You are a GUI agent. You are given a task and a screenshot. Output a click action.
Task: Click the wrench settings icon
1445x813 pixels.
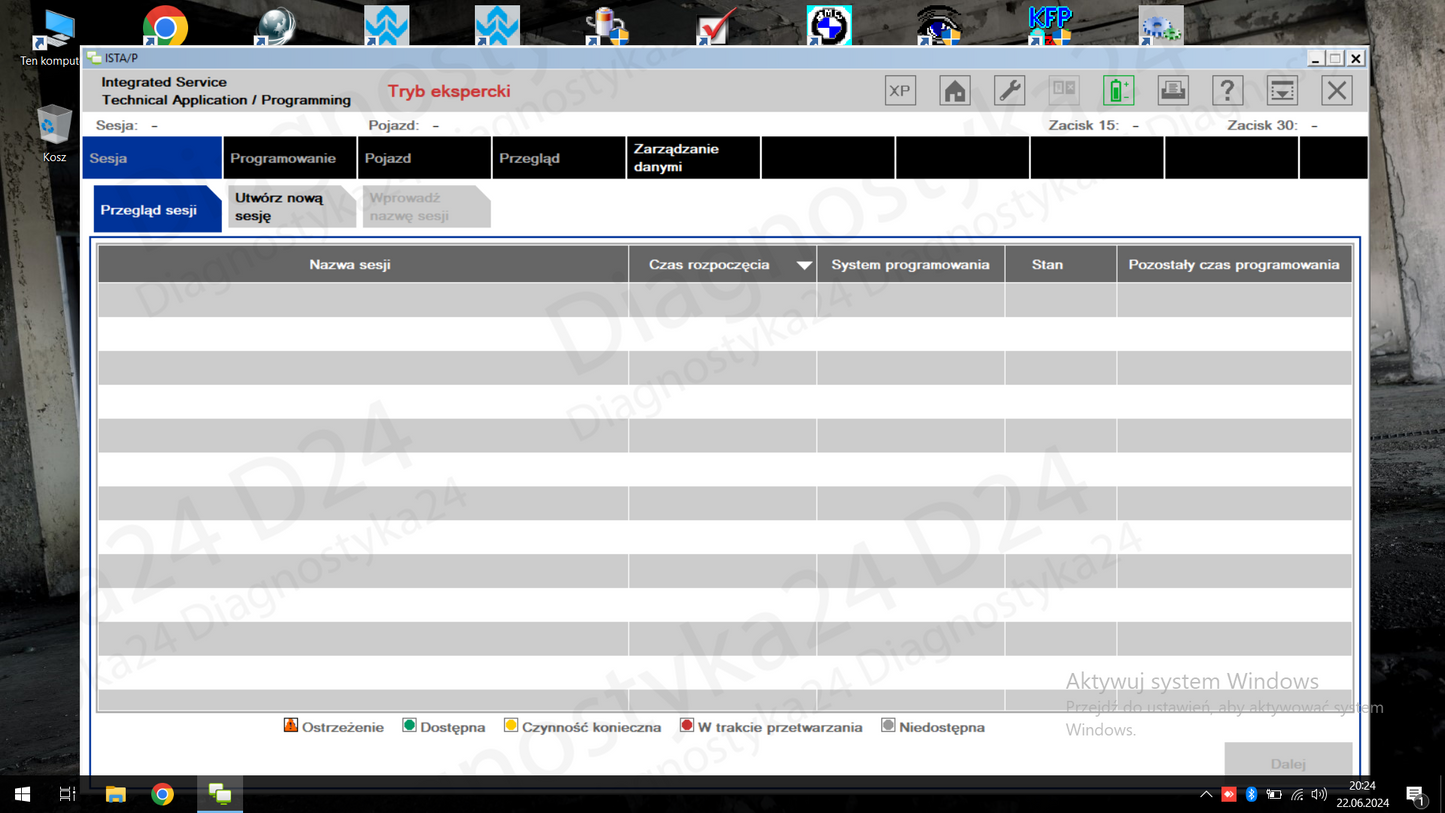point(1009,91)
